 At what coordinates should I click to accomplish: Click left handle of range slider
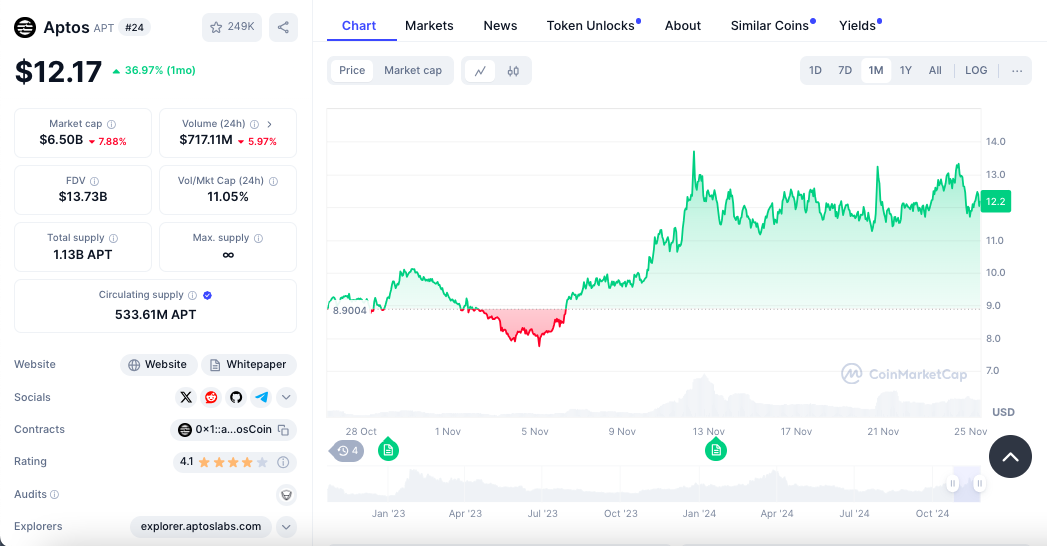[x=953, y=483]
